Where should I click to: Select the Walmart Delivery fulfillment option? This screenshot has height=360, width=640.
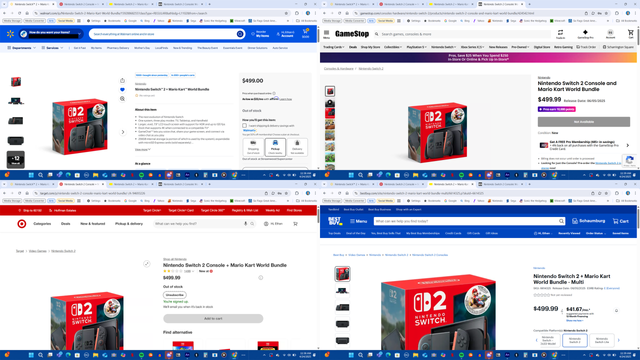297,147
